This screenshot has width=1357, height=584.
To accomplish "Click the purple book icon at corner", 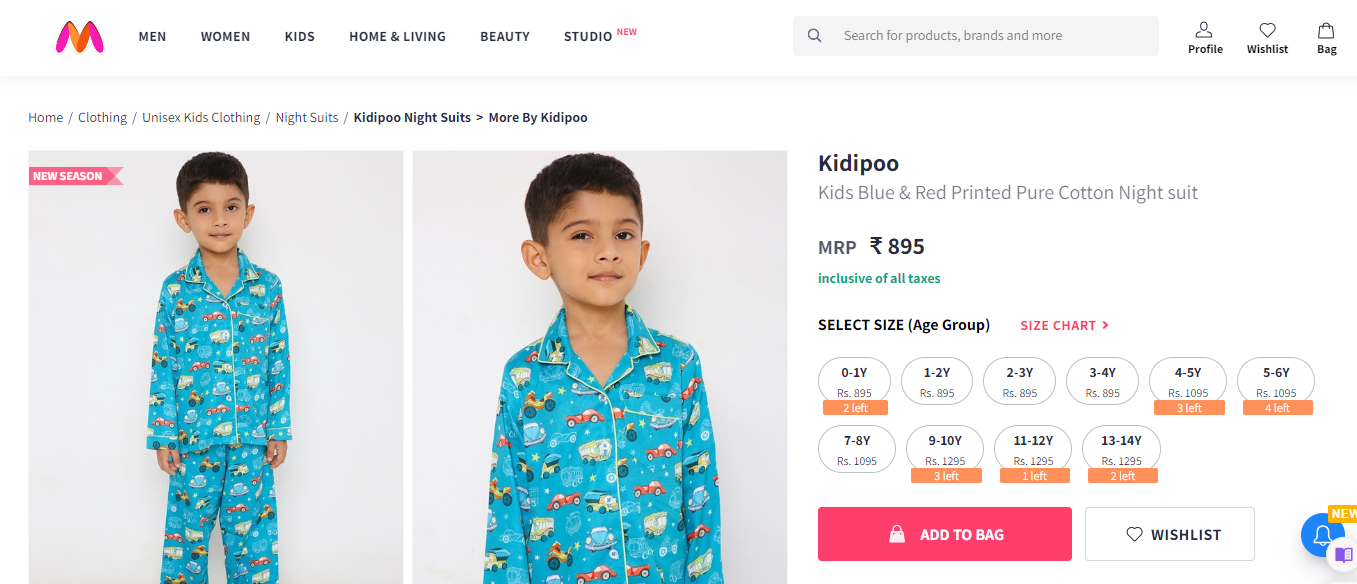I will click(1344, 555).
